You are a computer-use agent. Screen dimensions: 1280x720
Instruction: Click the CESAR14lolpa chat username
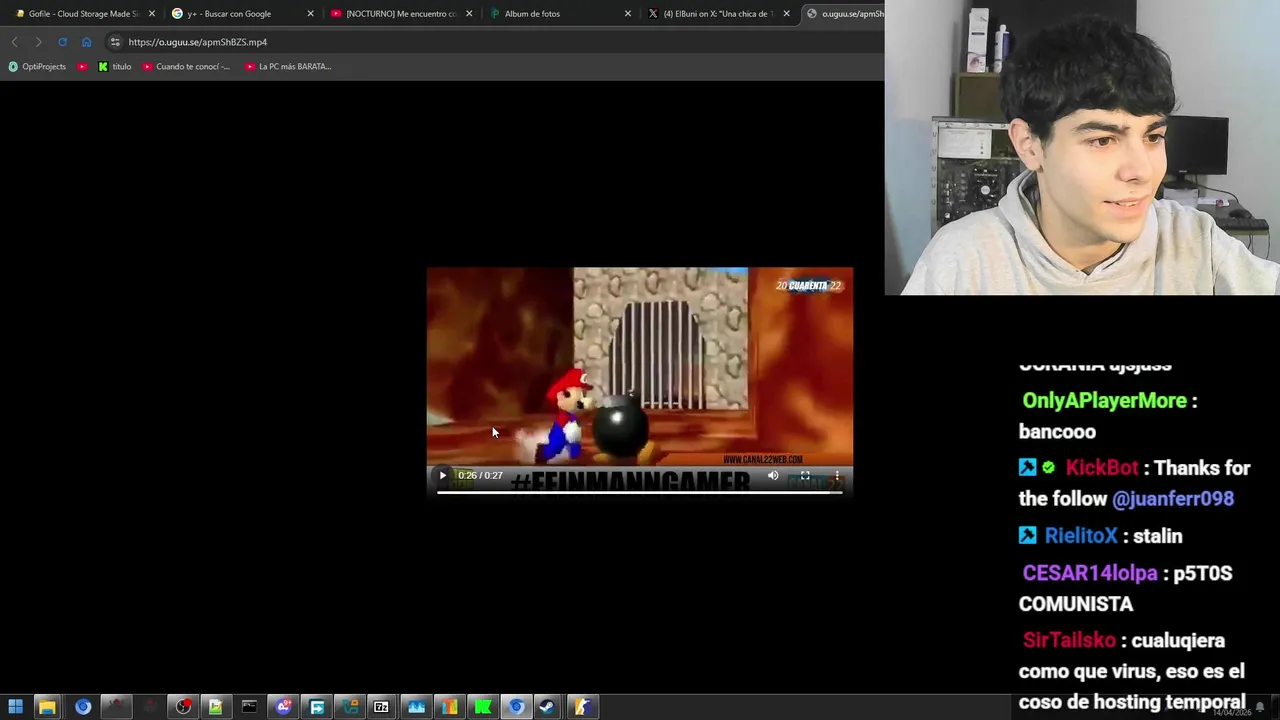tap(1090, 573)
